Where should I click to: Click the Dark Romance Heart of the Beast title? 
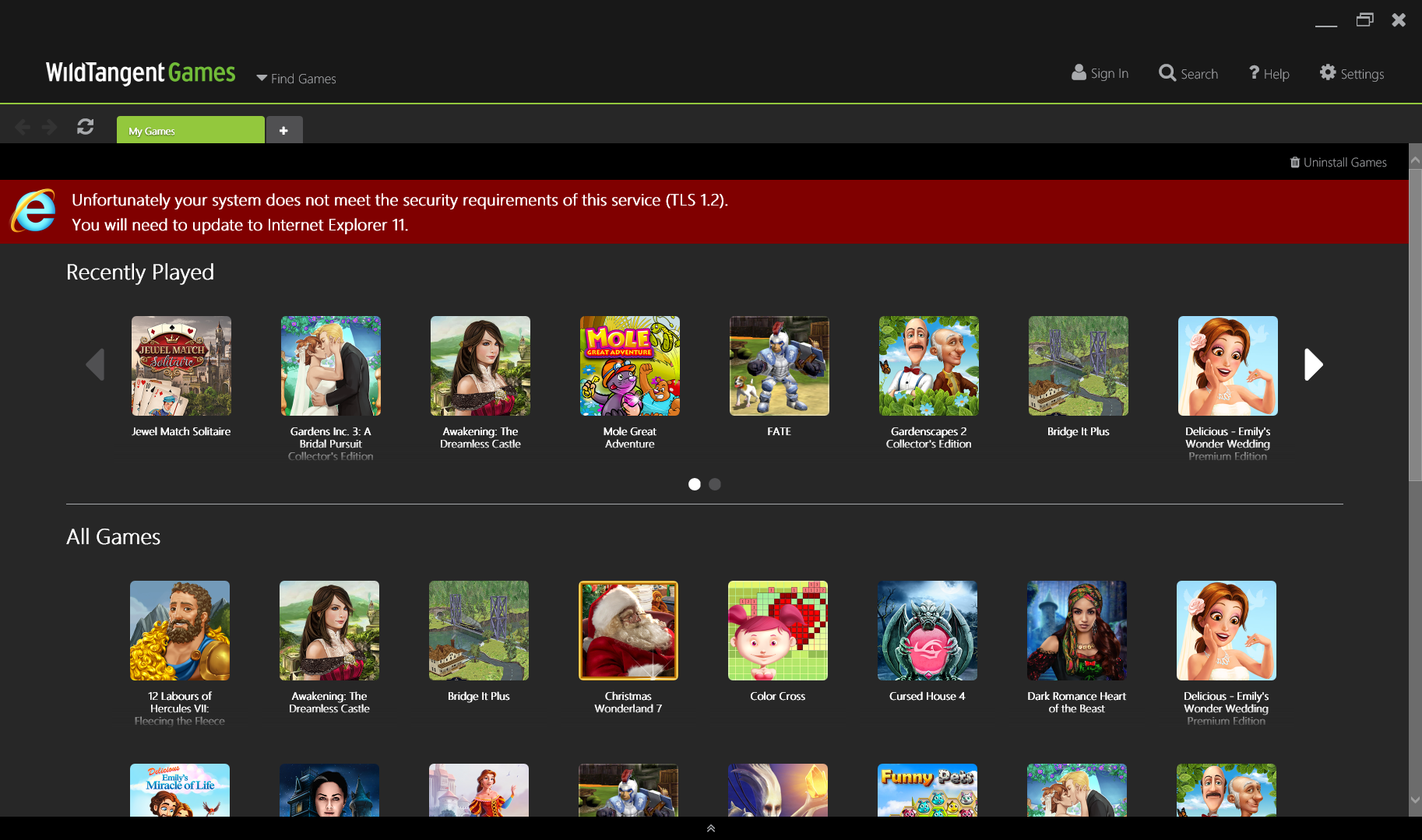1077,702
